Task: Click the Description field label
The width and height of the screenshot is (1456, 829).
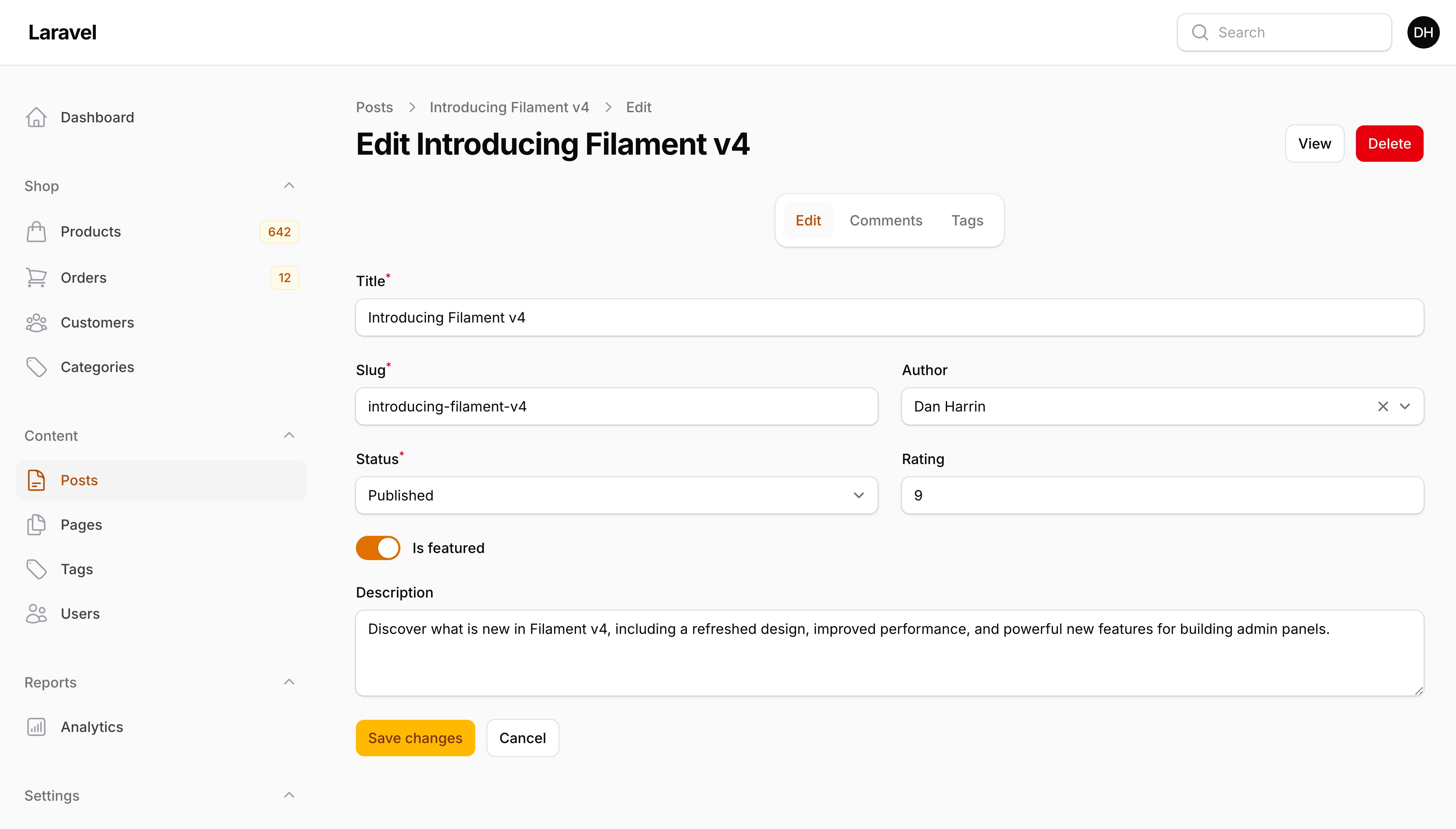Action: [x=395, y=592]
